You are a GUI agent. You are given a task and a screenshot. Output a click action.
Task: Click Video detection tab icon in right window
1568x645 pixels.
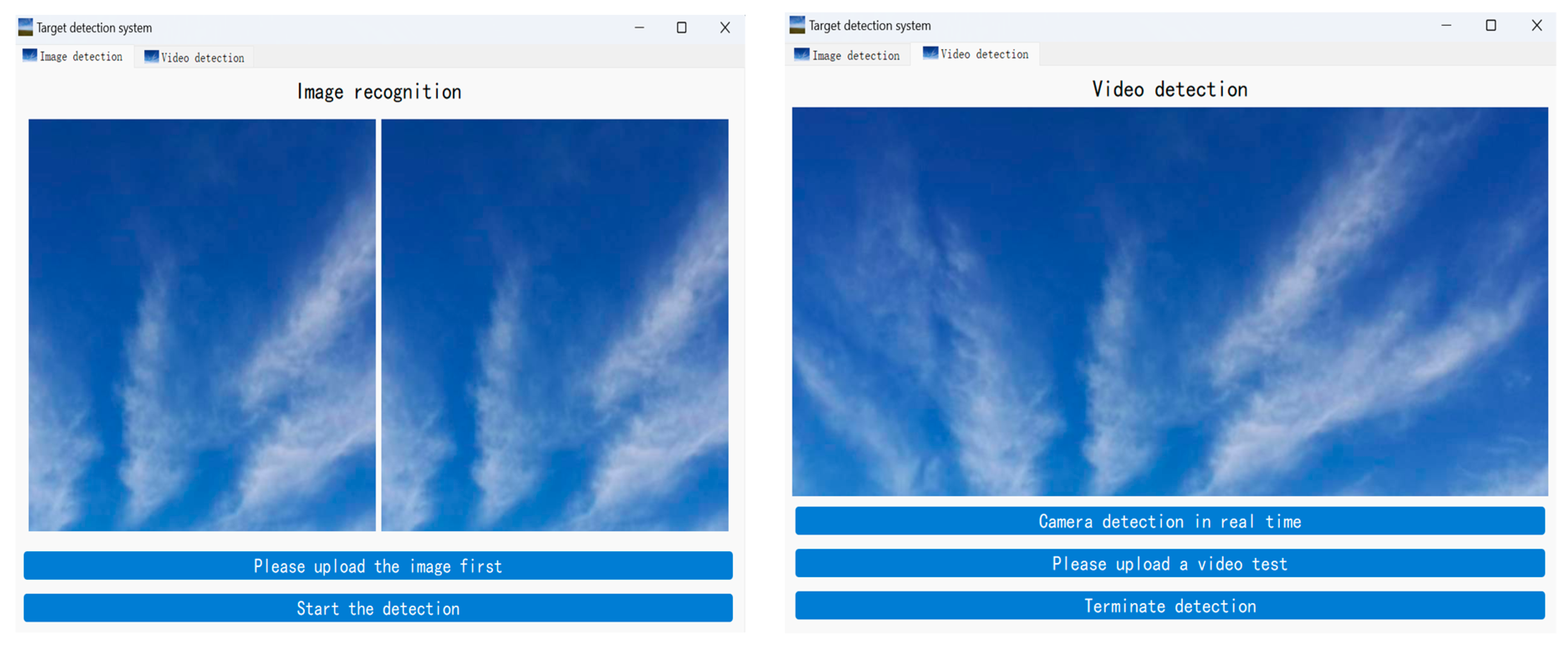pos(930,53)
